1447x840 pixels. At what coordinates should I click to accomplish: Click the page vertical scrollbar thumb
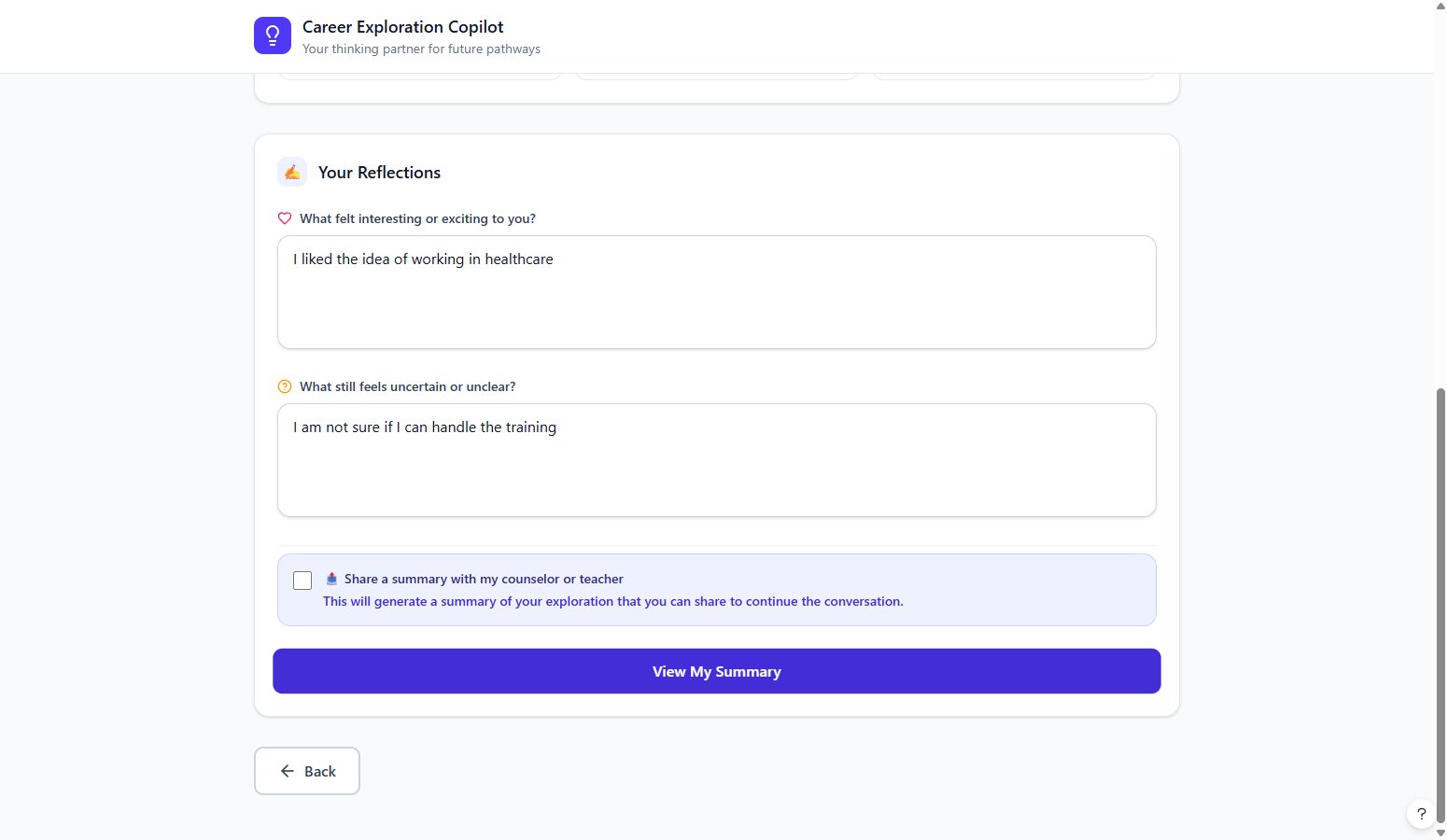coord(1440,607)
